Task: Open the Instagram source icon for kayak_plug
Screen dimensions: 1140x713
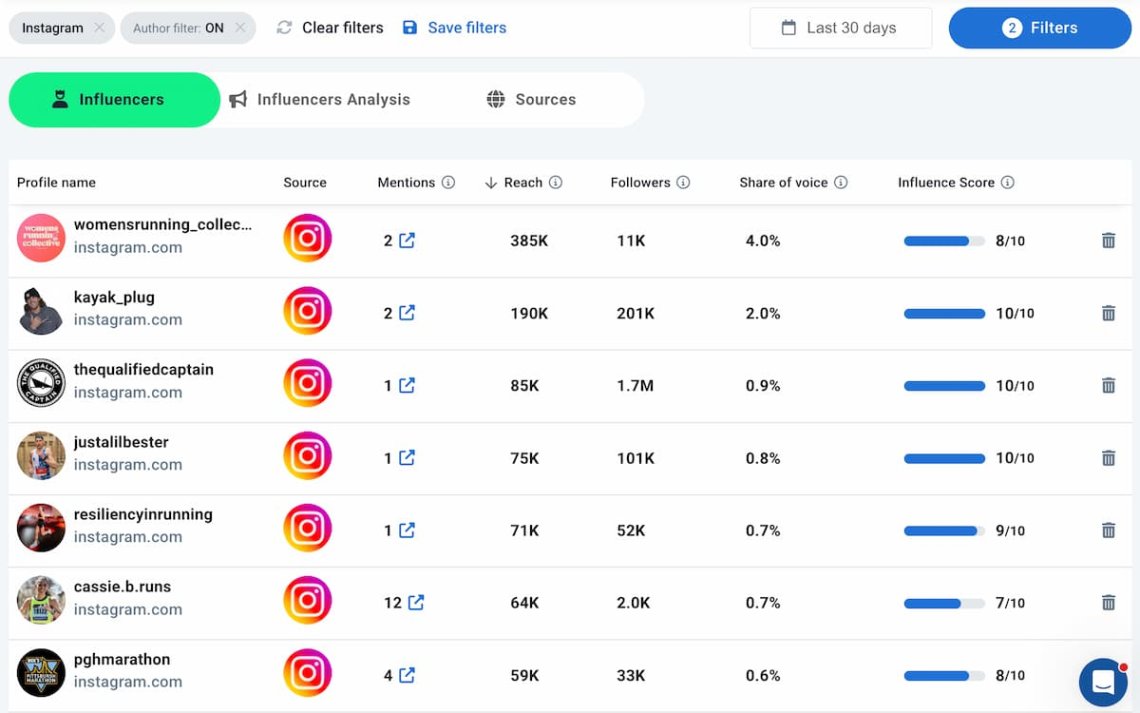Action: point(307,312)
